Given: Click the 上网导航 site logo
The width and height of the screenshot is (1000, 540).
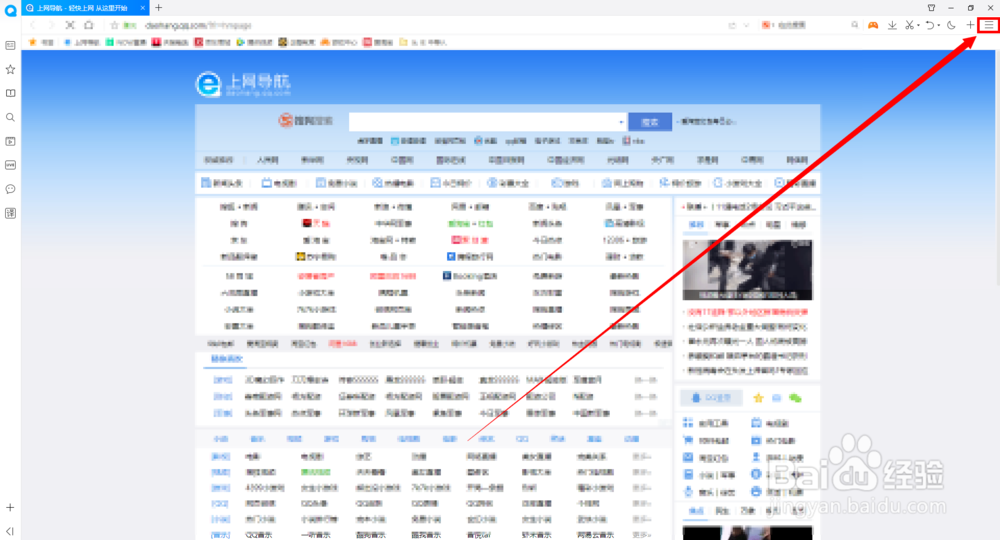Looking at the screenshot, I should [243, 84].
